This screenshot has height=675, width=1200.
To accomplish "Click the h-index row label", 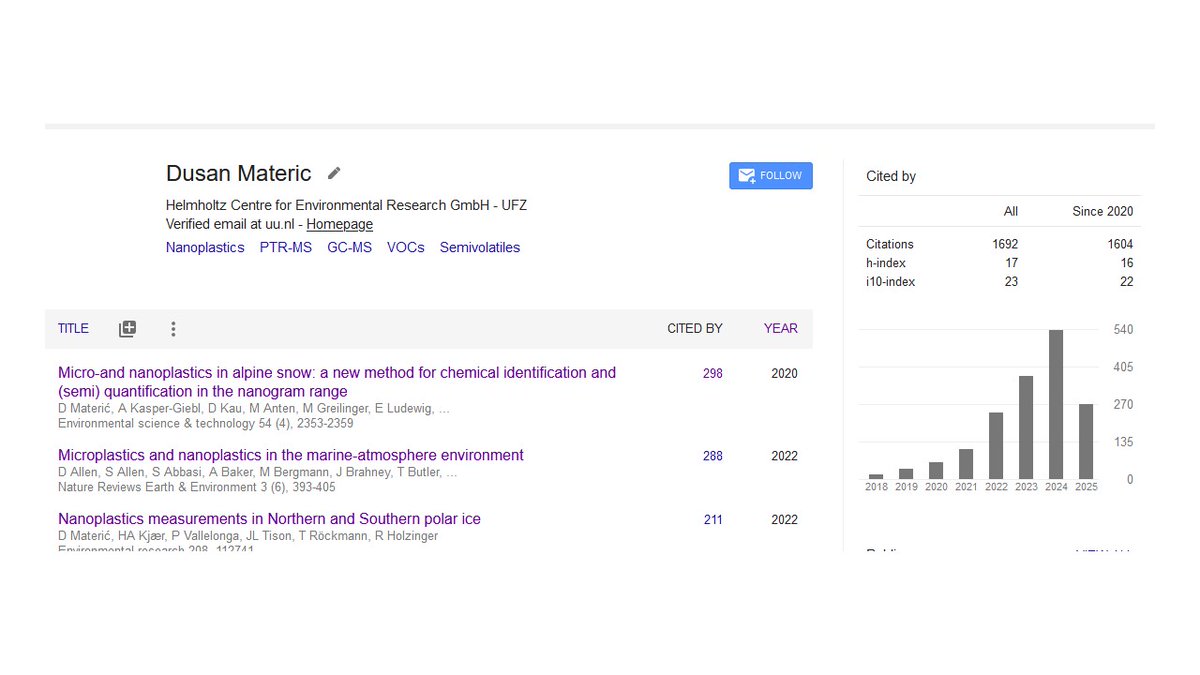I will (x=886, y=263).
